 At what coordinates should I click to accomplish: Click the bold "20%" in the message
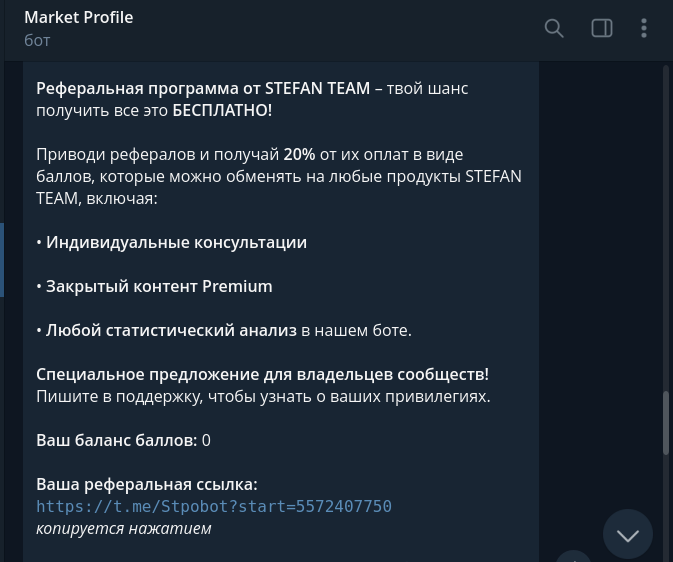tap(299, 155)
